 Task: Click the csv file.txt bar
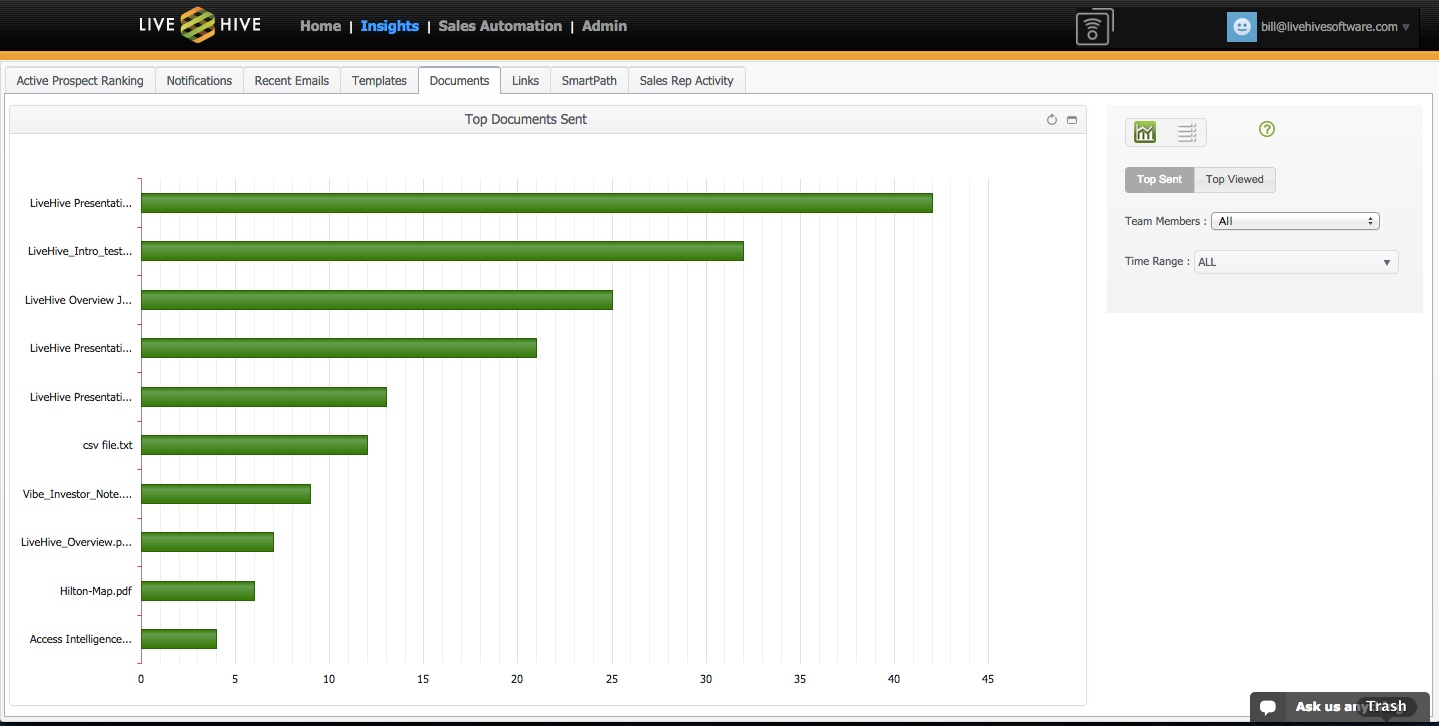tap(254, 445)
